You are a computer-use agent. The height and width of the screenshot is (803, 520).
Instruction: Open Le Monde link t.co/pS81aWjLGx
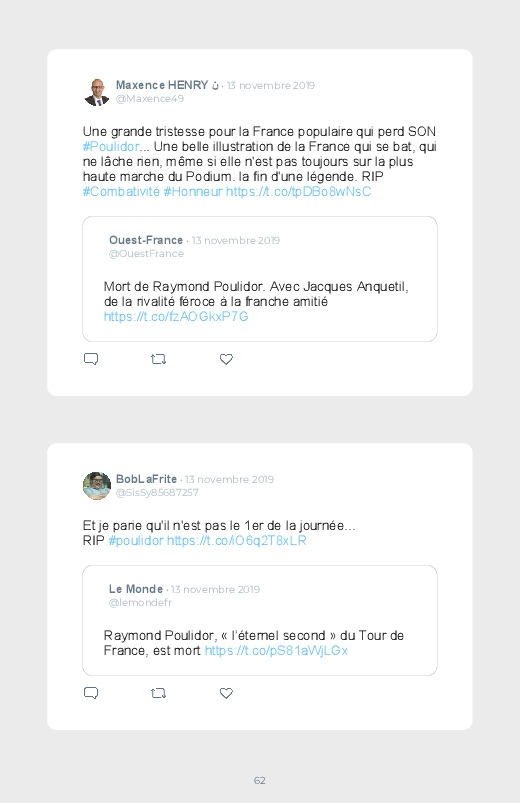(x=276, y=651)
